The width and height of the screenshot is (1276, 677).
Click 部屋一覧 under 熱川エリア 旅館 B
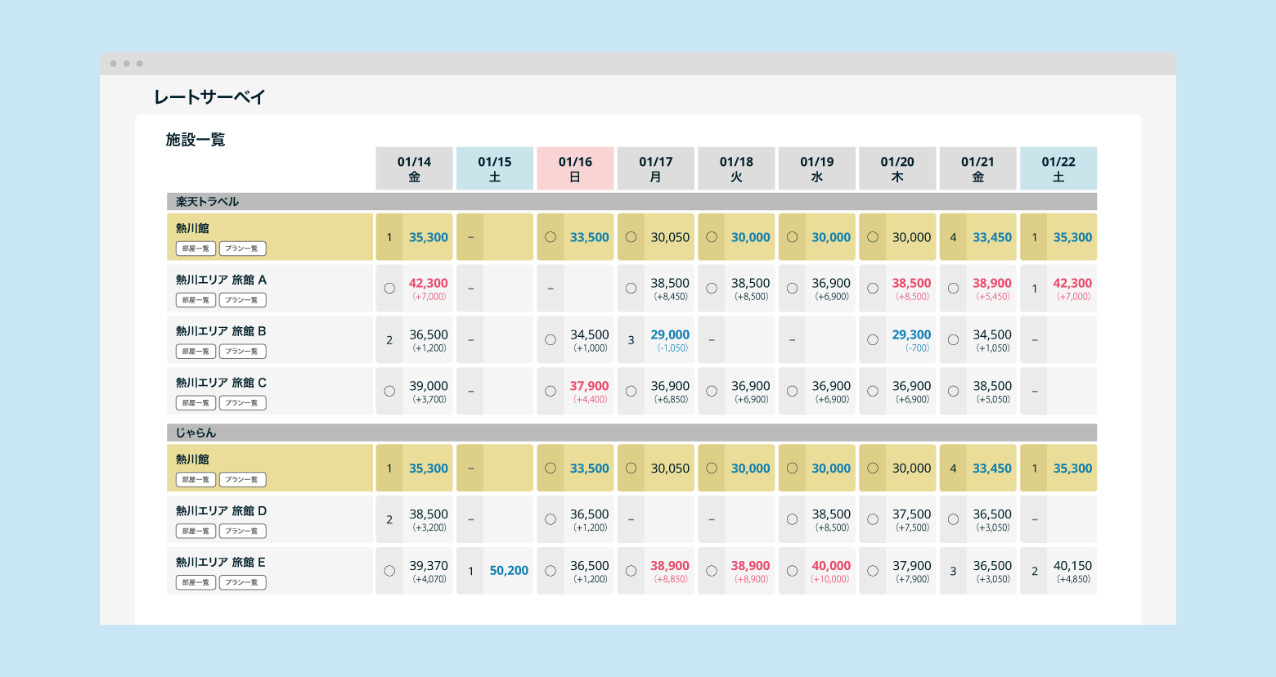[196, 351]
